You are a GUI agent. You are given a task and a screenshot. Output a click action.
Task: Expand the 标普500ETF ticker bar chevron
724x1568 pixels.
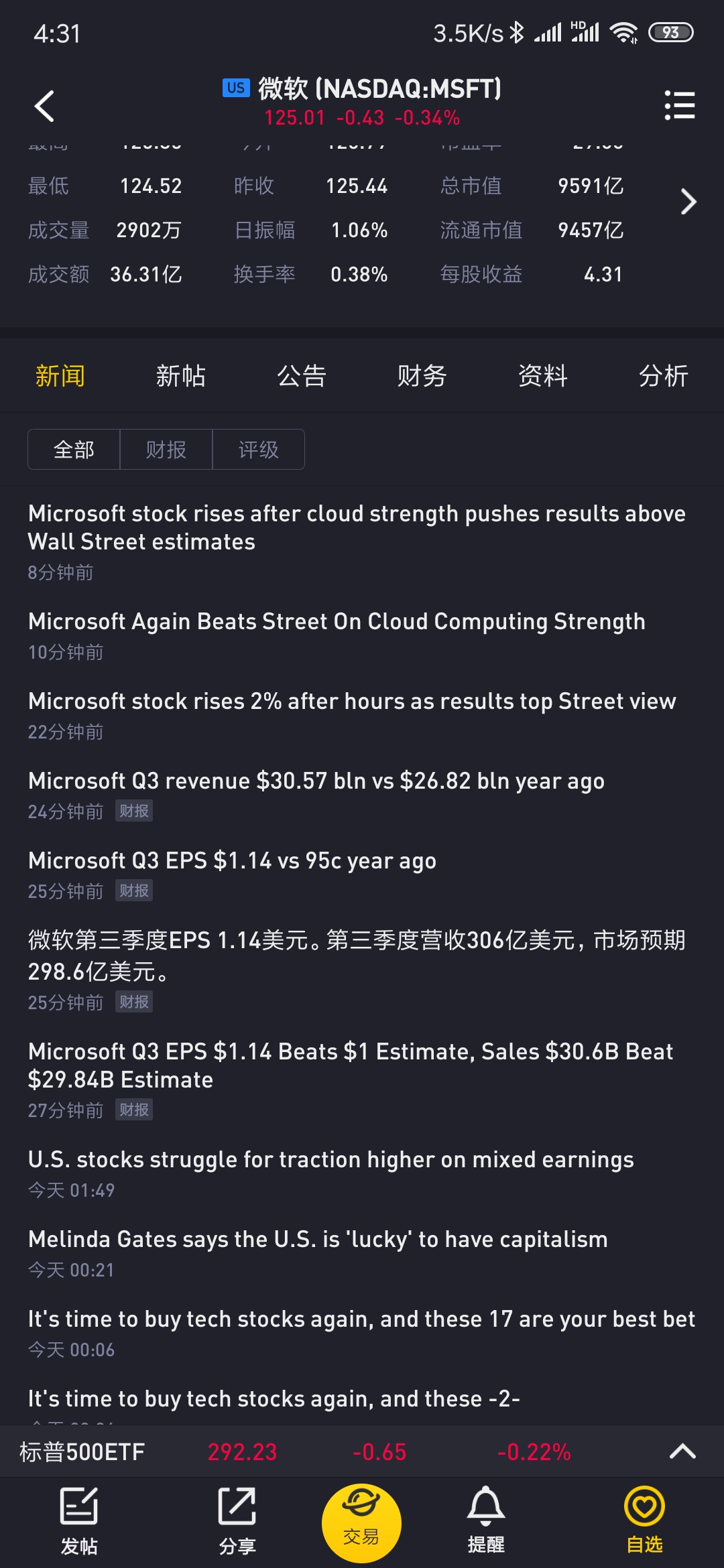682,1451
